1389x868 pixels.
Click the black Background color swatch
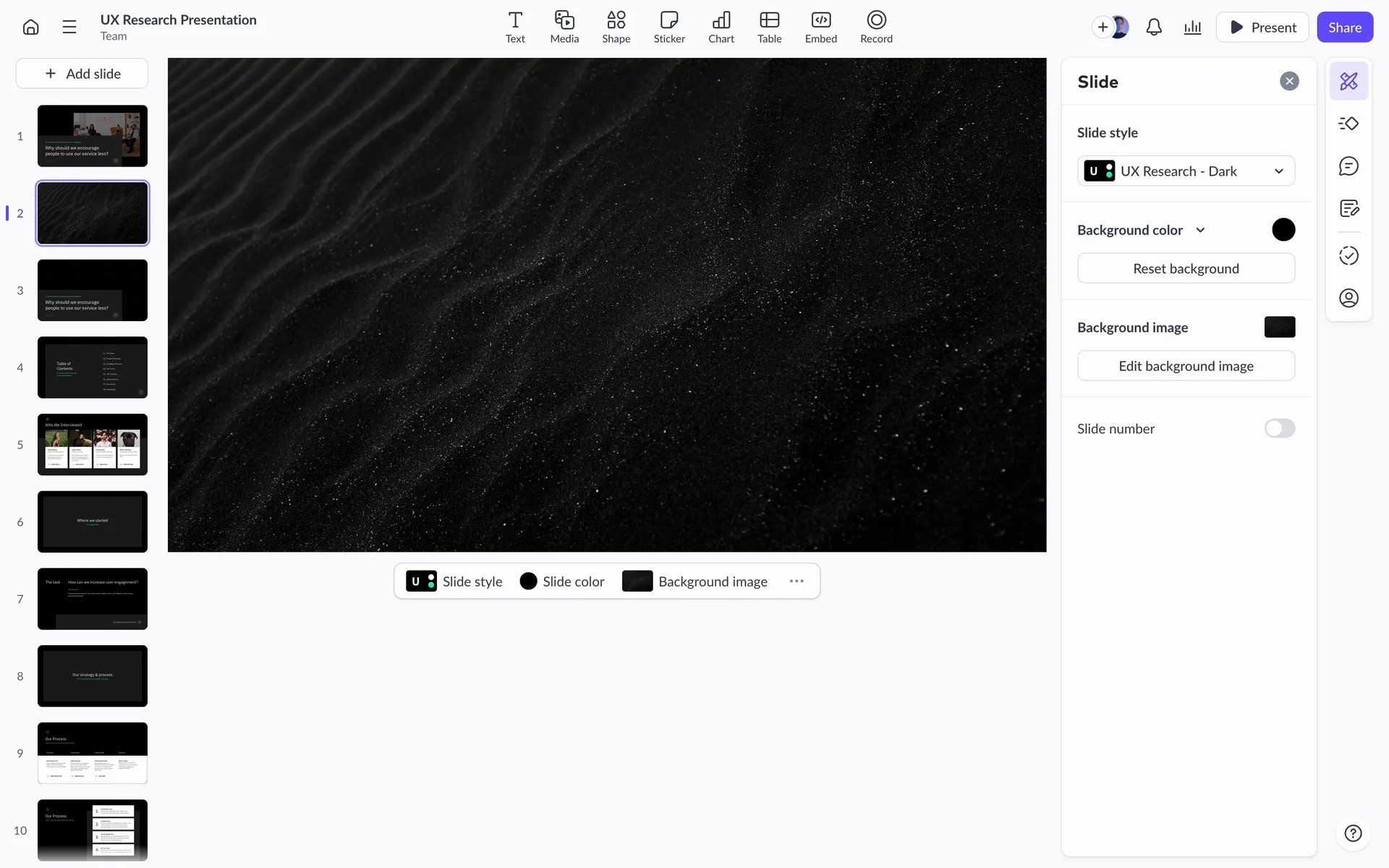1283,230
